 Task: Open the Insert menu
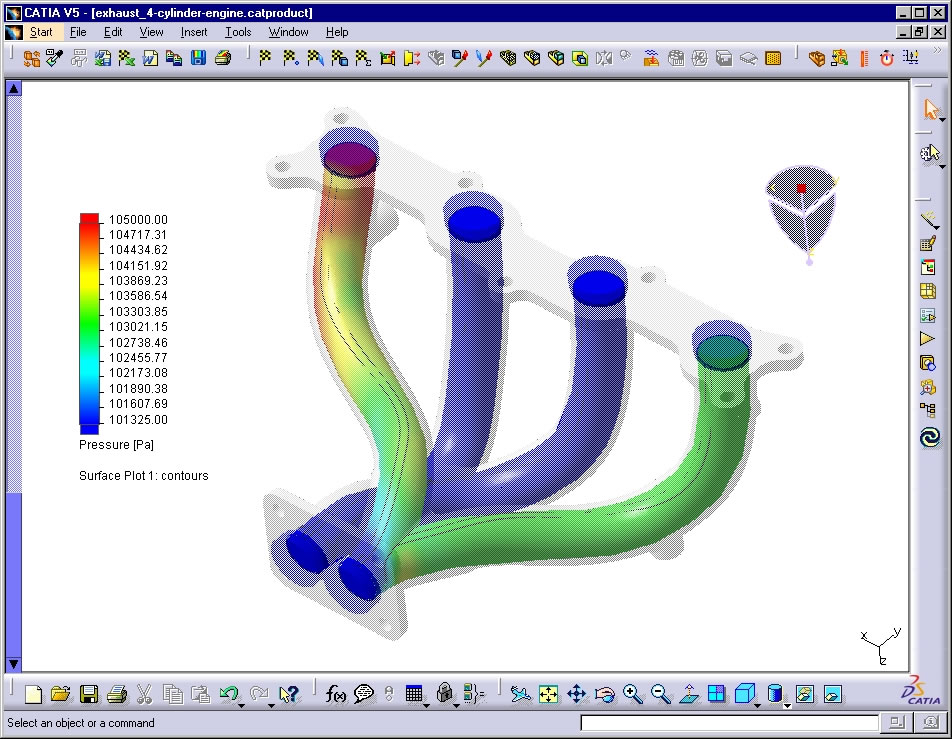(193, 31)
